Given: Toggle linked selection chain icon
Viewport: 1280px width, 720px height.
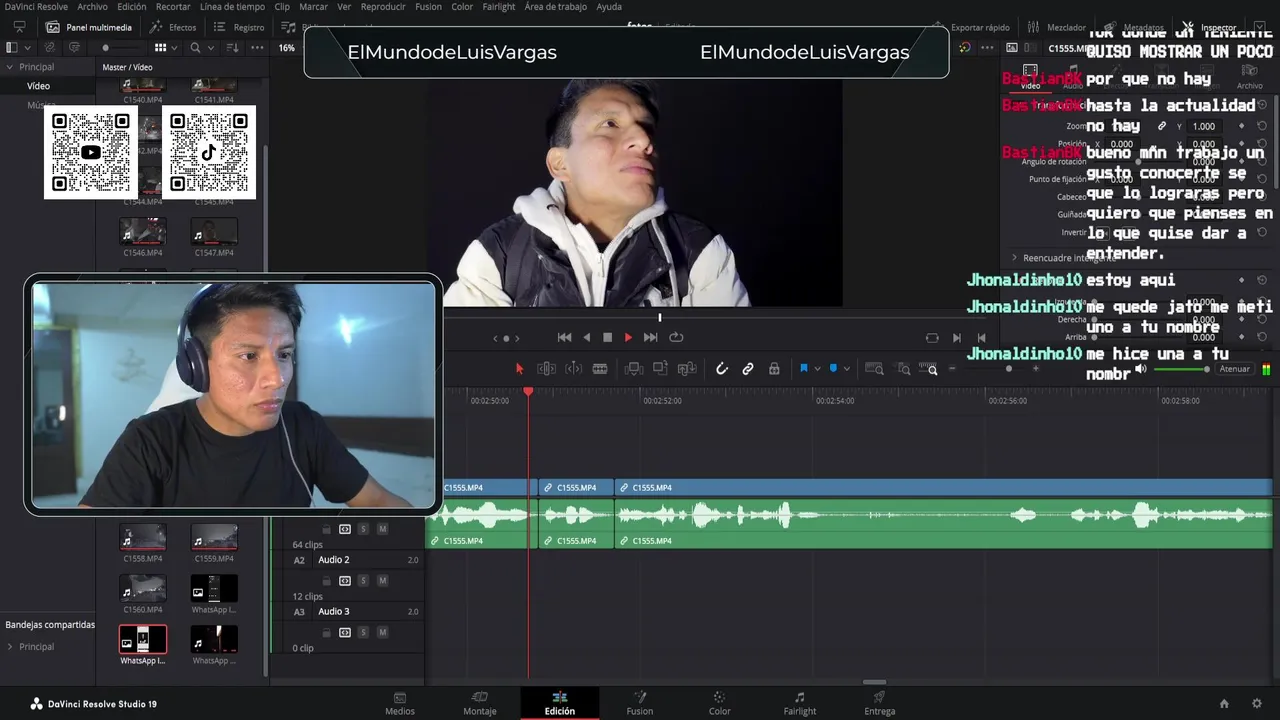Looking at the screenshot, I should click(x=747, y=369).
